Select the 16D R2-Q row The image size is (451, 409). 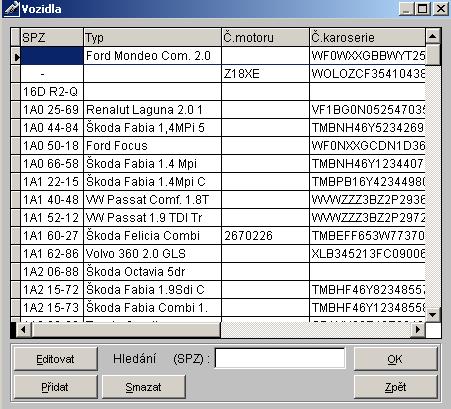click(218, 92)
